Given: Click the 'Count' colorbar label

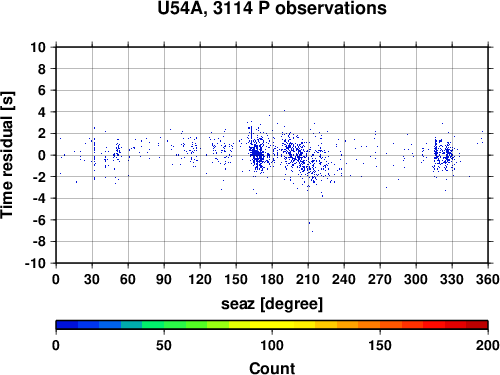Looking at the screenshot, I should click(272, 368).
